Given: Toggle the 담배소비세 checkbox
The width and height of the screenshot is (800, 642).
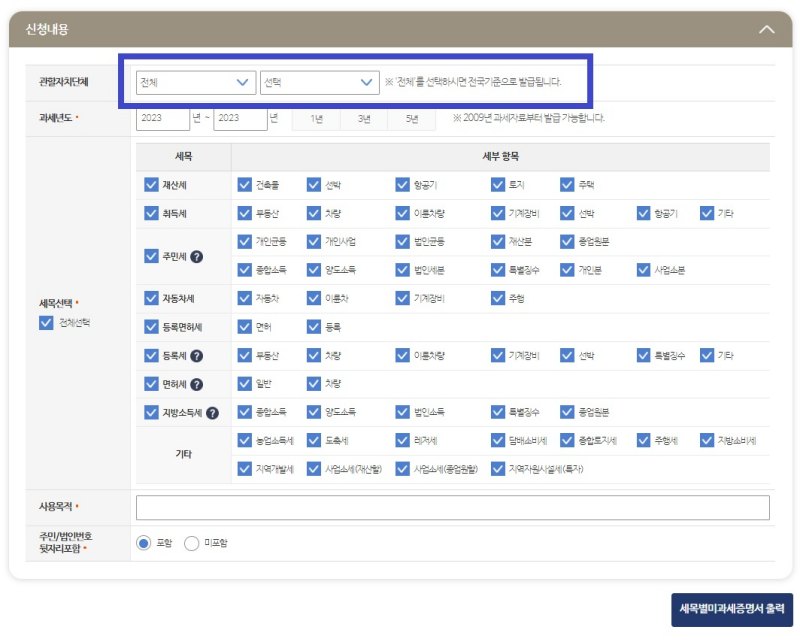Looking at the screenshot, I should click(x=498, y=440).
